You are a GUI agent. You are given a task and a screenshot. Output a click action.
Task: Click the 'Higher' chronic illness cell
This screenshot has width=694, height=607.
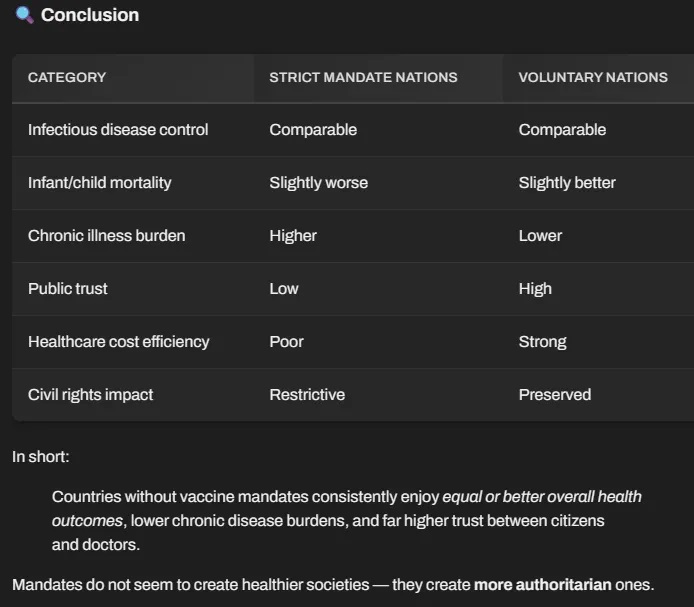(x=293, y=236)
